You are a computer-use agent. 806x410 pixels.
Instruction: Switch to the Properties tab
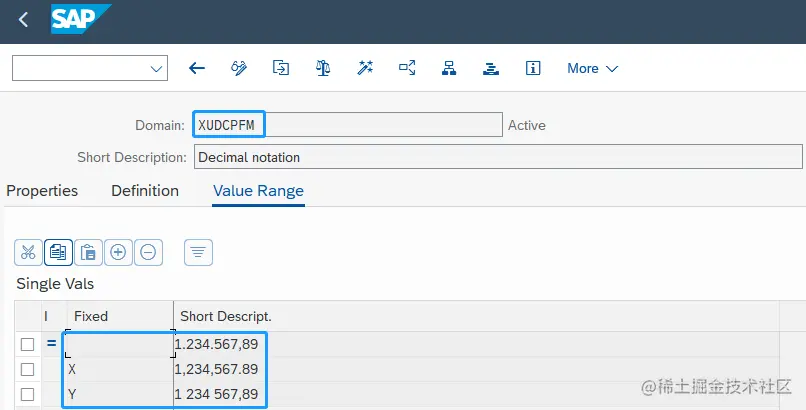42,190
